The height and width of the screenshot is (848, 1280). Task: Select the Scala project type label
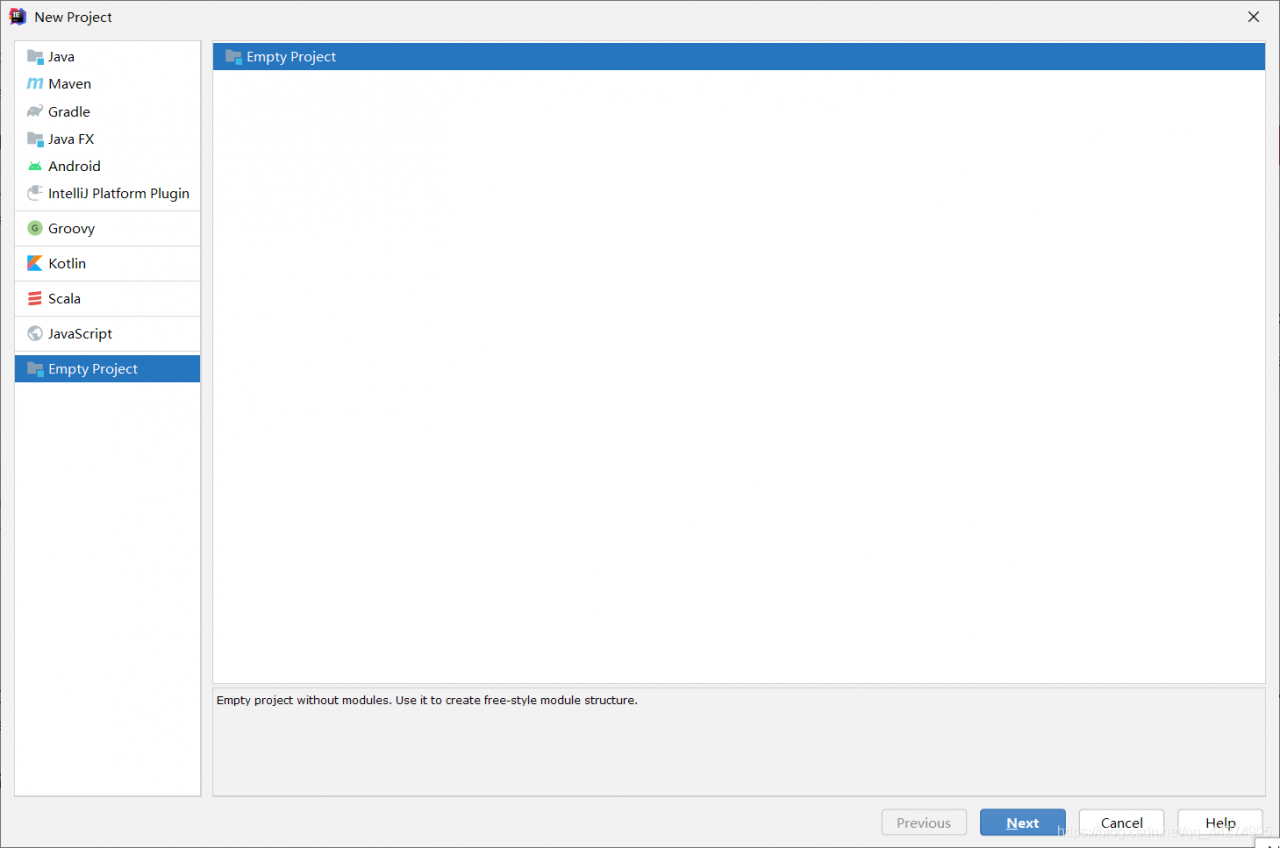(64, 299)
